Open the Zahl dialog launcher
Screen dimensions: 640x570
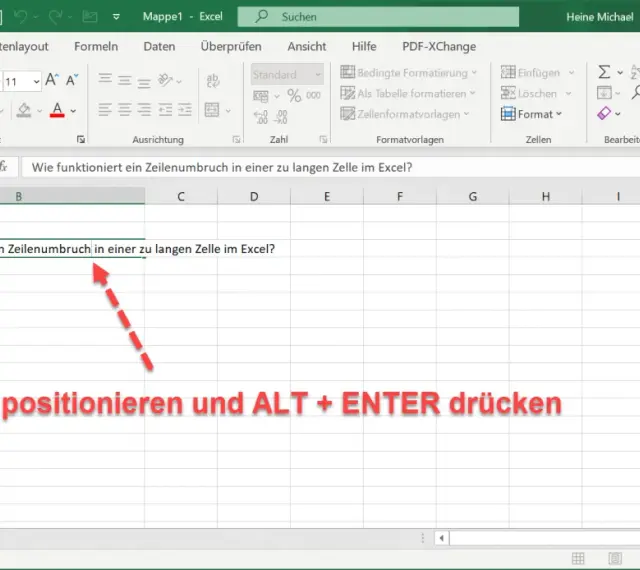click(323, 140)
